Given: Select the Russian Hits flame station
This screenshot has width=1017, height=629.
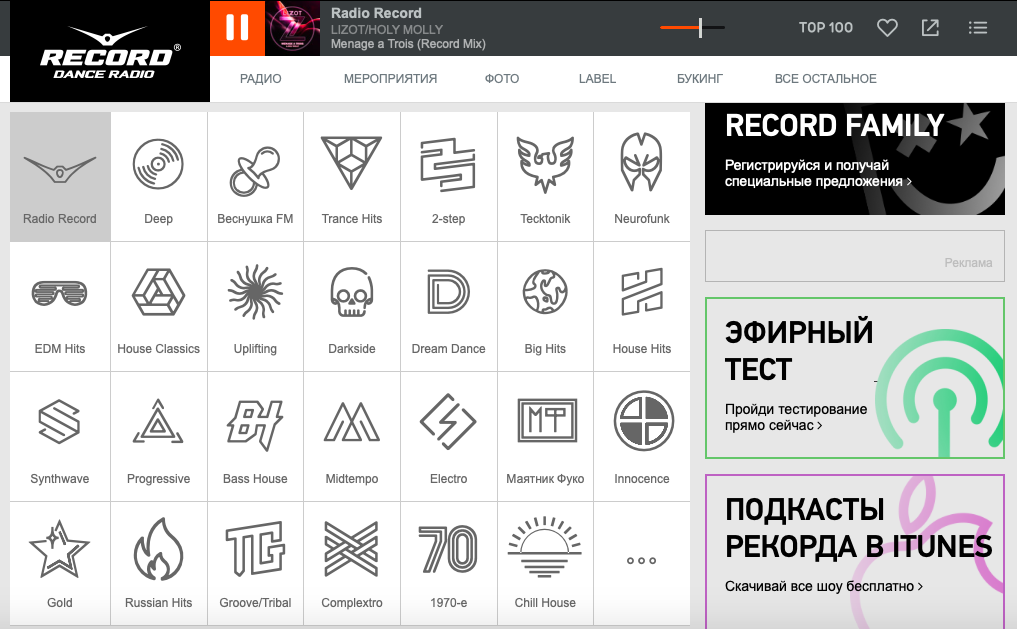Looking at the screenshot, I should point(159,564).
